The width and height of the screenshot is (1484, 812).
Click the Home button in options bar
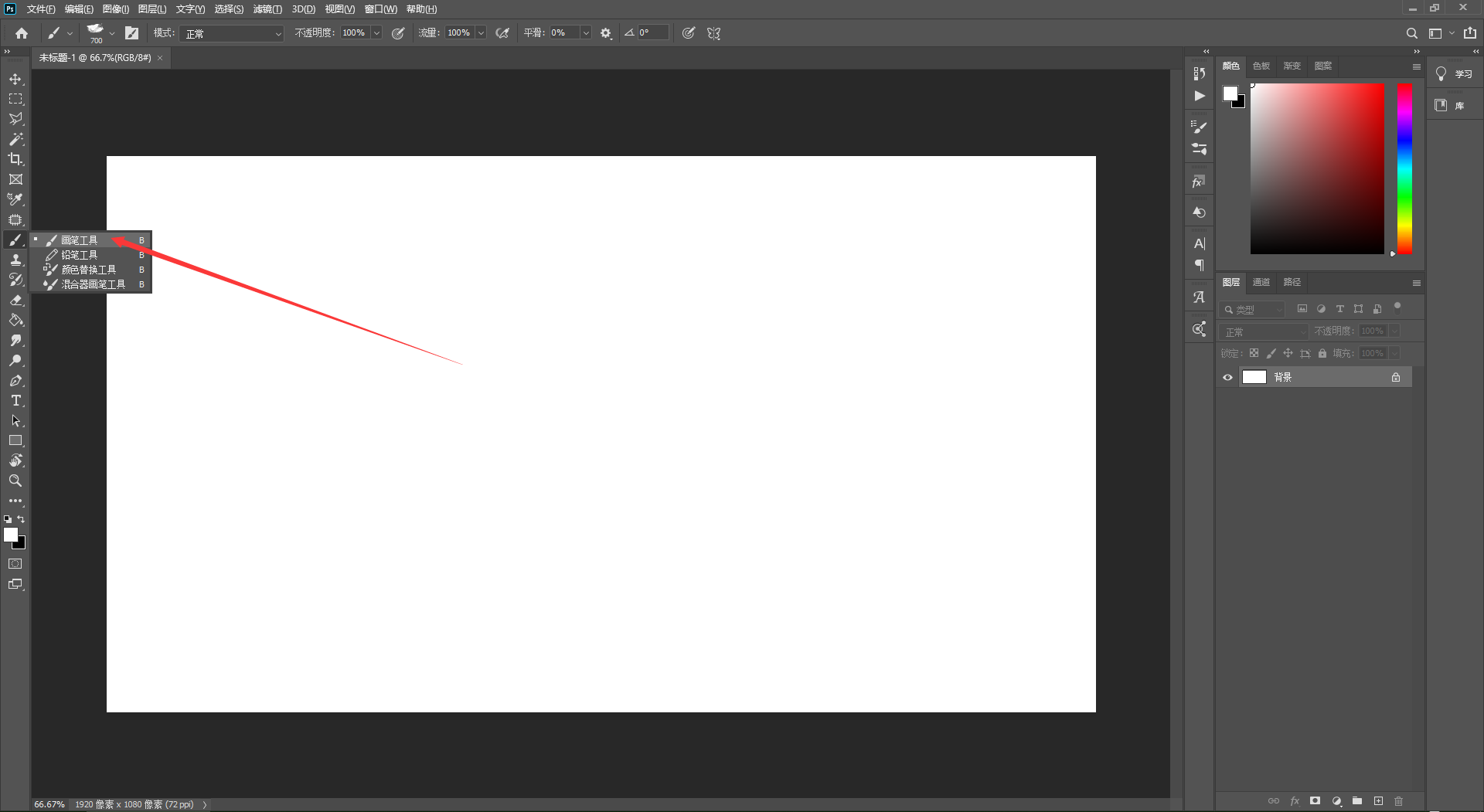(x=22, y=33)
